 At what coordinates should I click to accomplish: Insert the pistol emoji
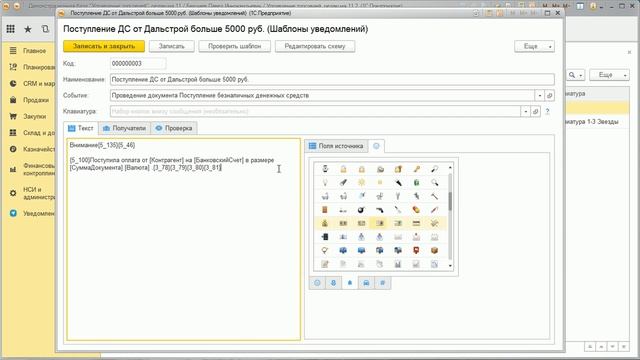click(x=380, y=210)
